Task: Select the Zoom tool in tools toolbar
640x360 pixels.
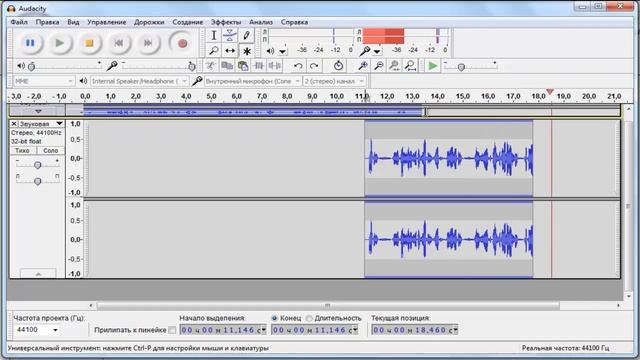Action: pyautogui.click(x=213, y=51)
